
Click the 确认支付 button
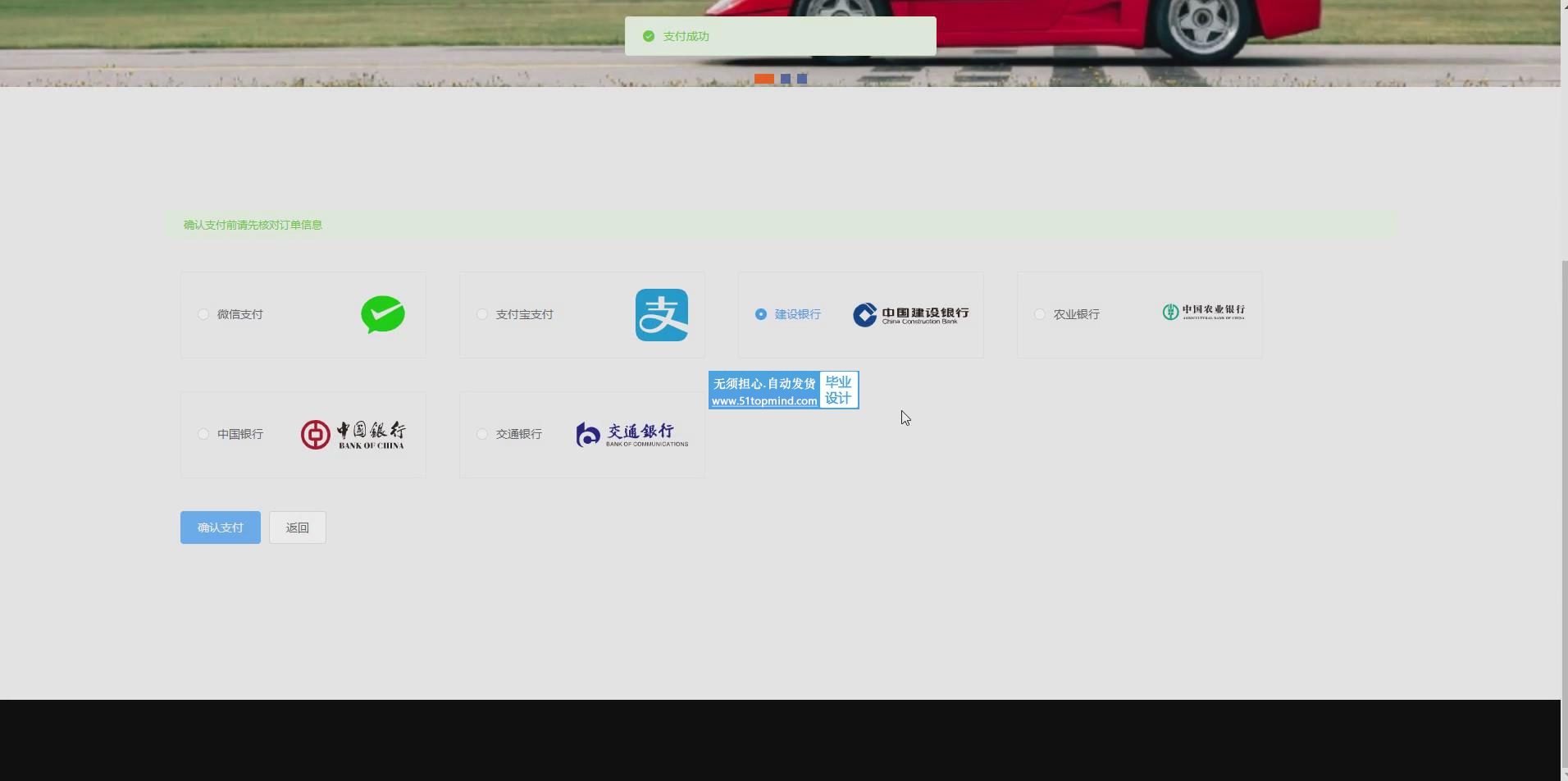click(x=221, y=528)
